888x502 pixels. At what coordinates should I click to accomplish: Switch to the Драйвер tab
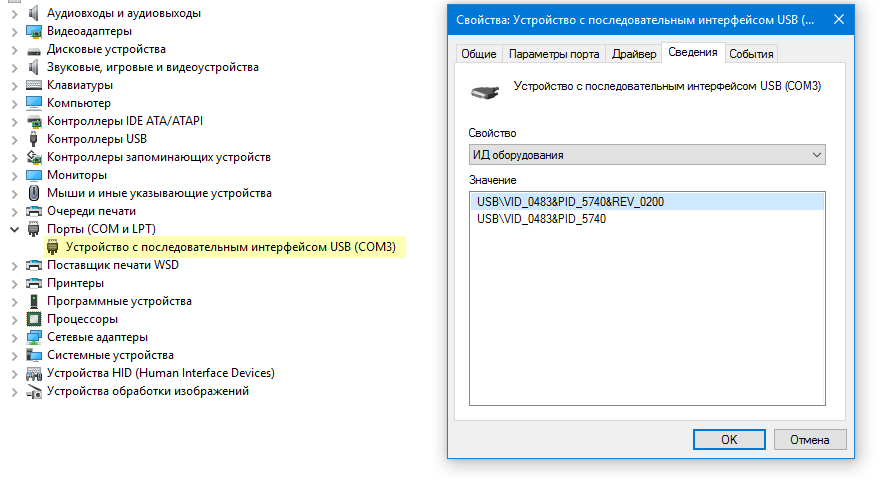point(633,54)
